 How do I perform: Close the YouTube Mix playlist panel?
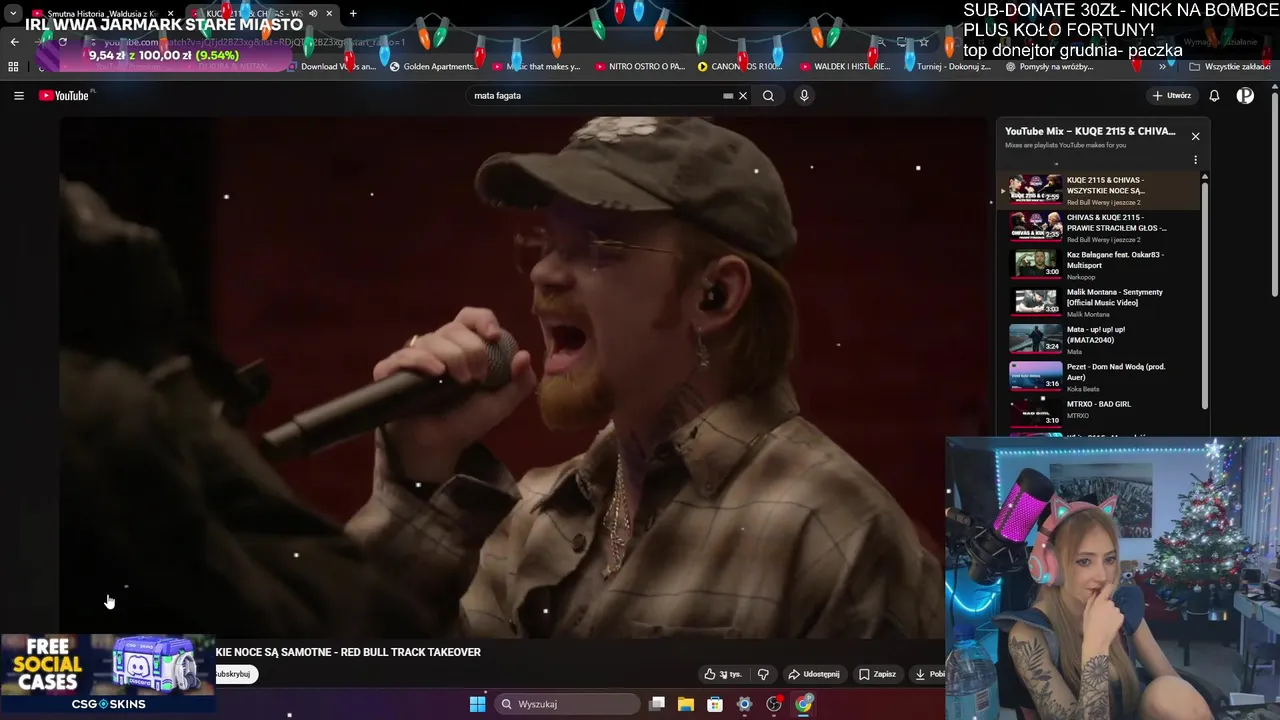(x=1195, y=136)
